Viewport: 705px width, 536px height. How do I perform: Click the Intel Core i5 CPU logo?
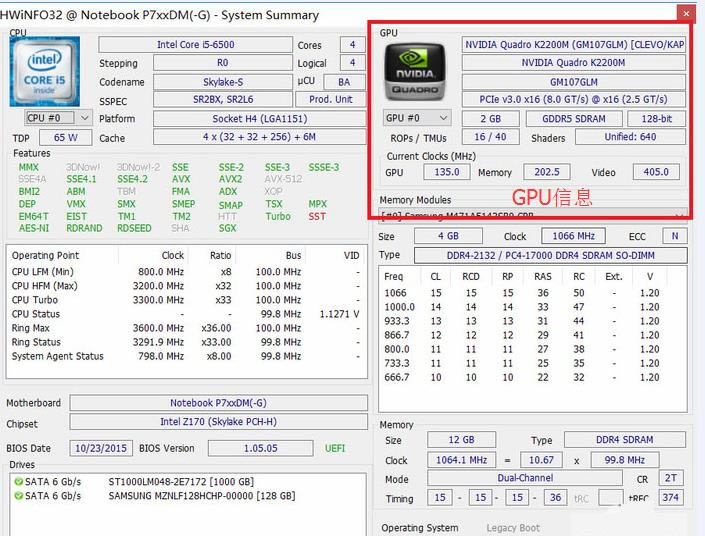coord(45,71)
